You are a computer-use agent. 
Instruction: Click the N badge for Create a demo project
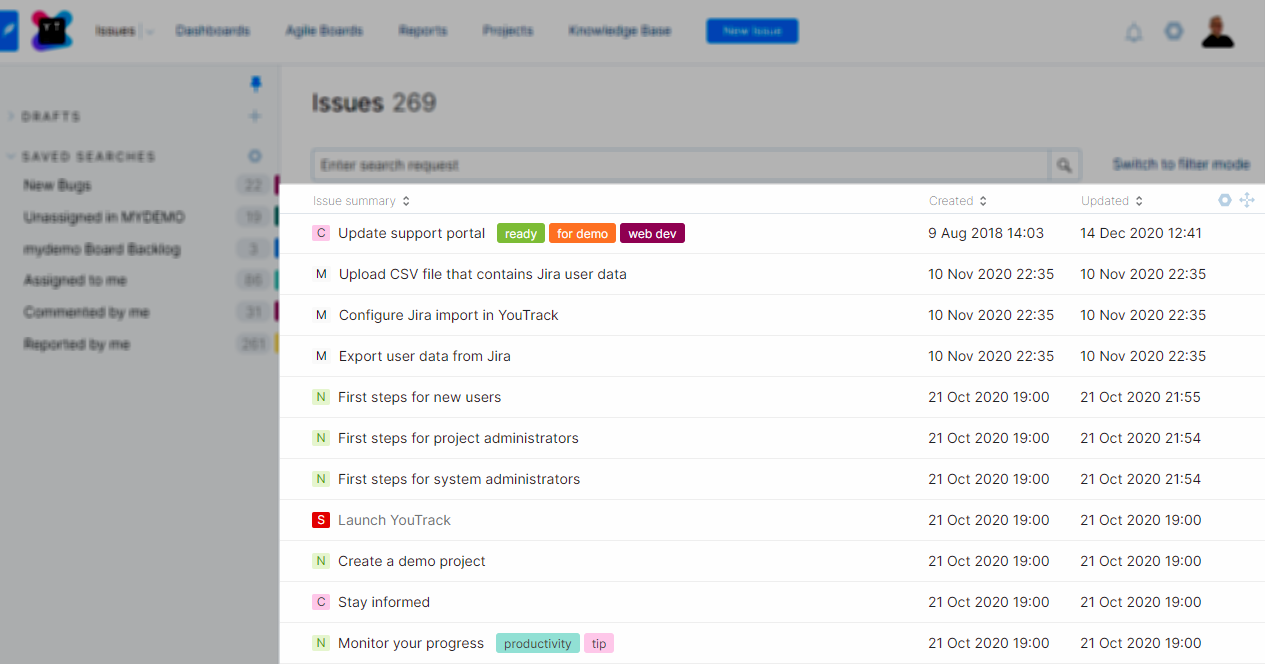click(320, 561)
